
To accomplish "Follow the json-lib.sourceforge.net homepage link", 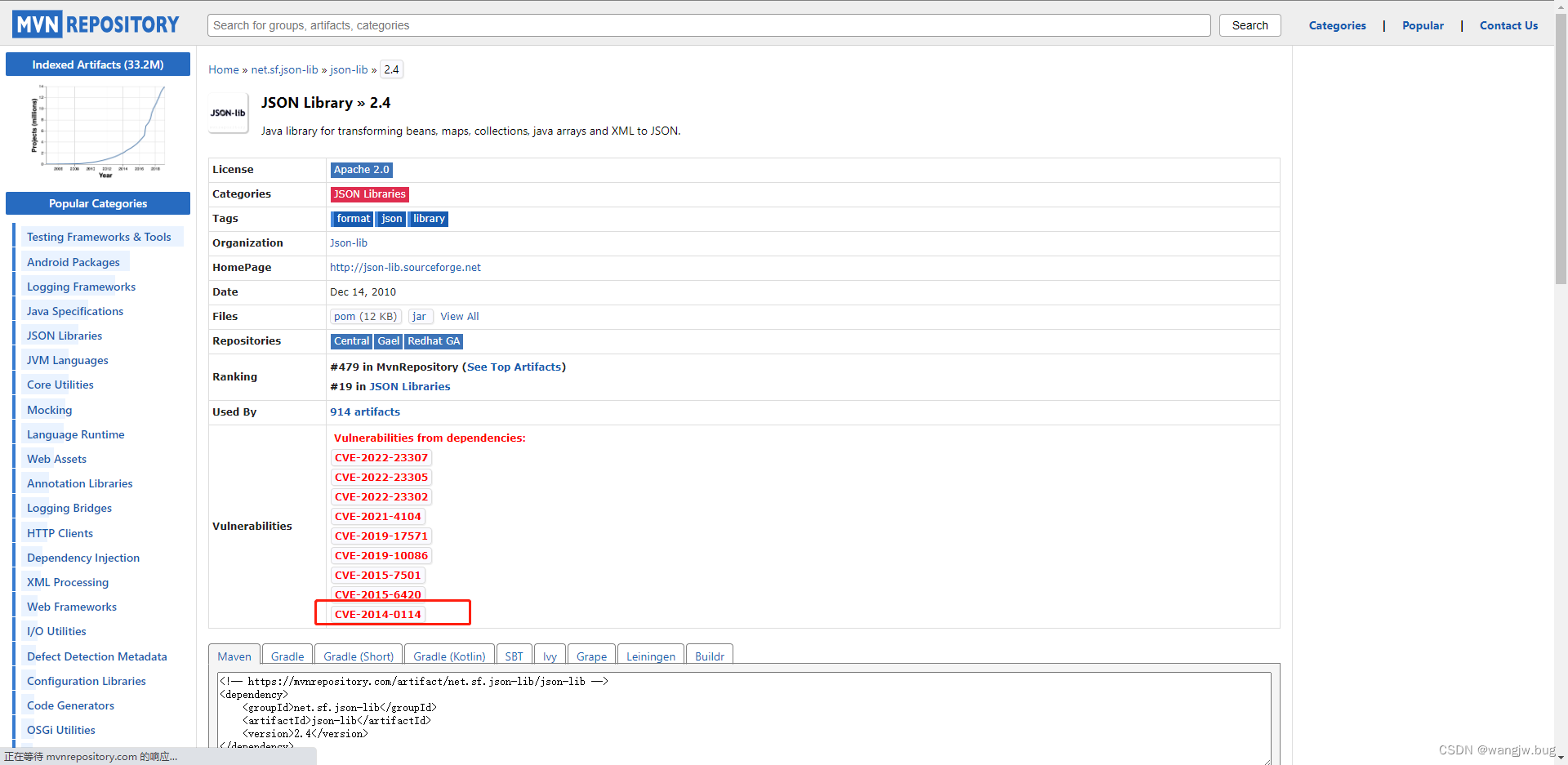I will point(404,267).
